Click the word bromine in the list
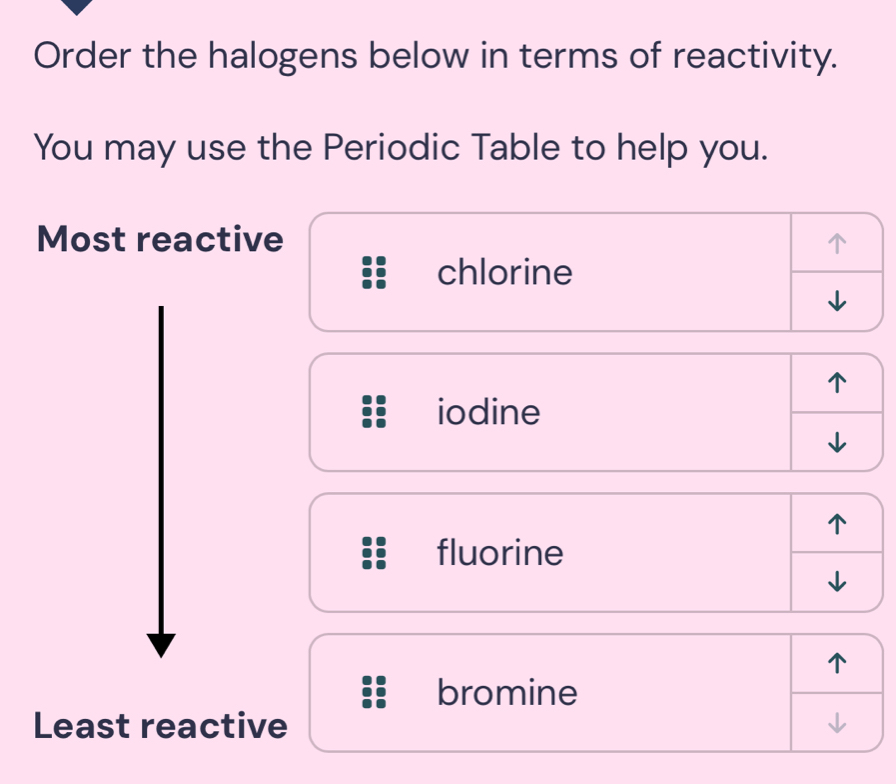 coord(507,693)
